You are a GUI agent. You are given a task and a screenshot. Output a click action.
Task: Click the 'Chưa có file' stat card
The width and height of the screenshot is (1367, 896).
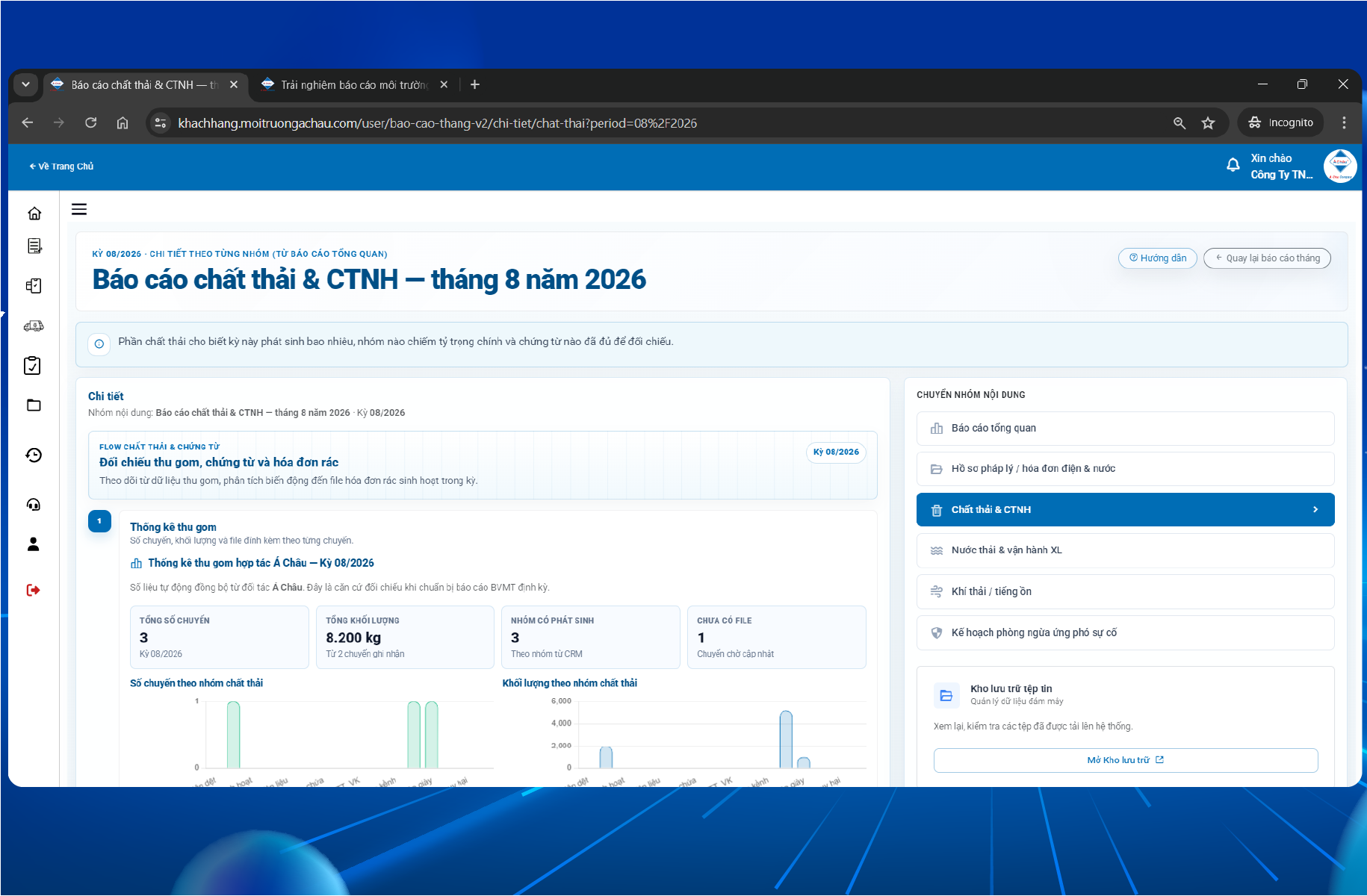click(x=777, y=637)
